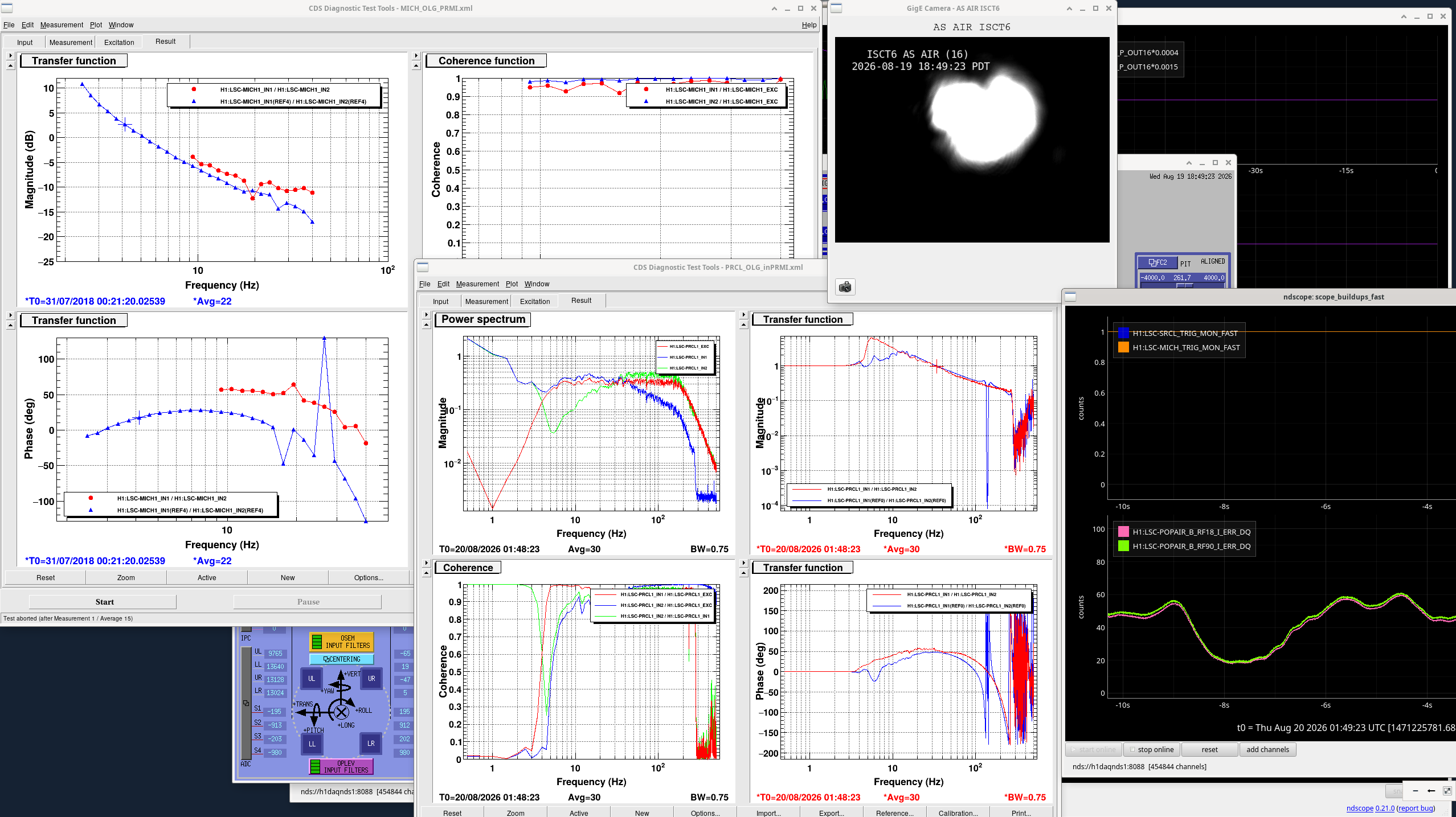Expand options arrow of PRCL magnitude Transfer function pad
Screen dimensions: 1456x817
pos(743,314)
